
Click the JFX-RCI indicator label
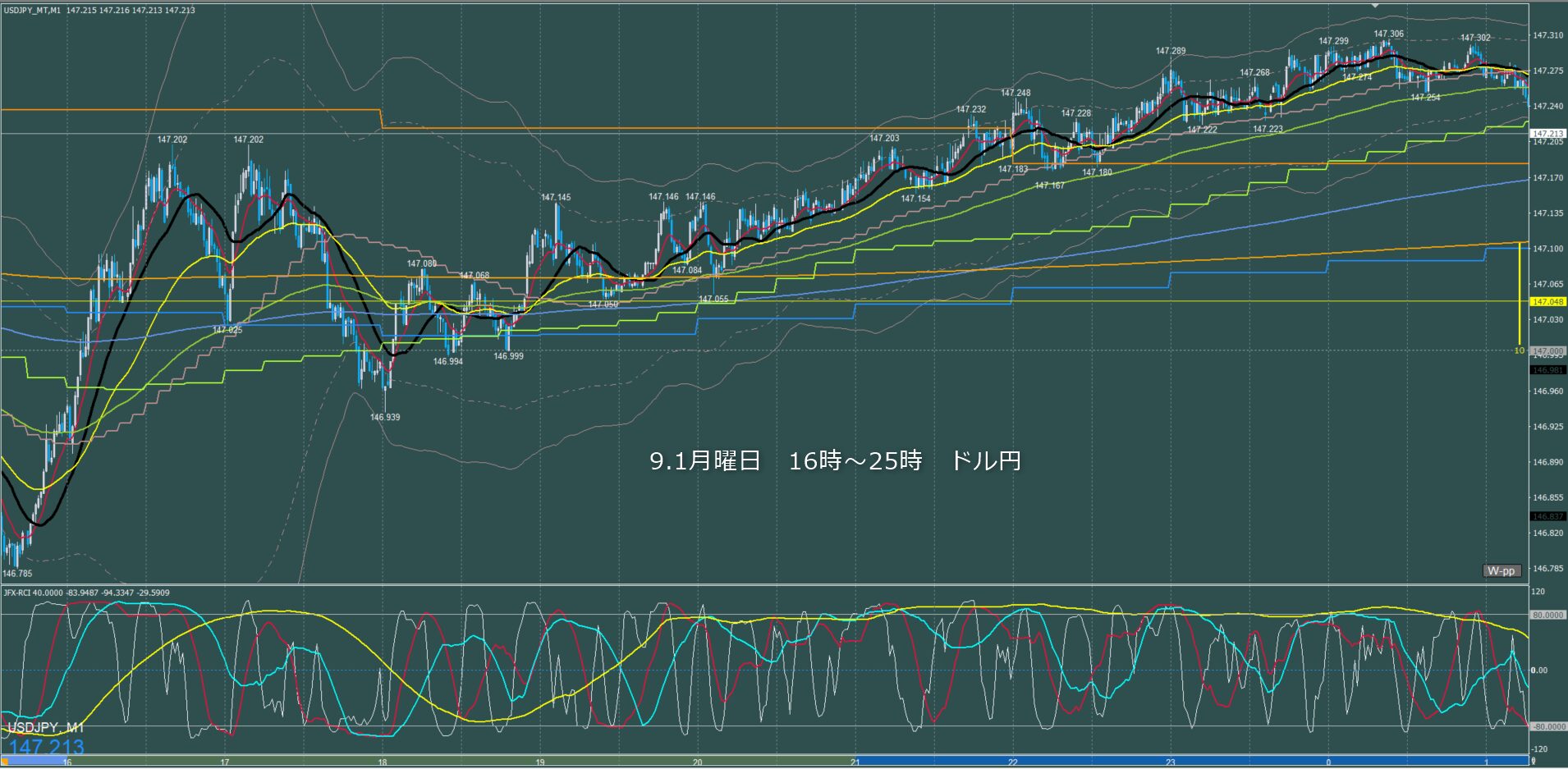coord(21,593)
